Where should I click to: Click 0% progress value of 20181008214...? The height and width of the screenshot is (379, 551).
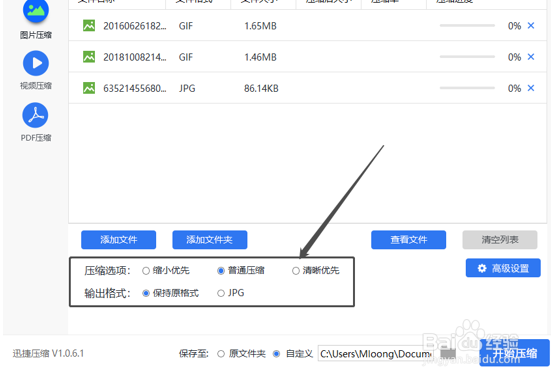tap(514, 57)
